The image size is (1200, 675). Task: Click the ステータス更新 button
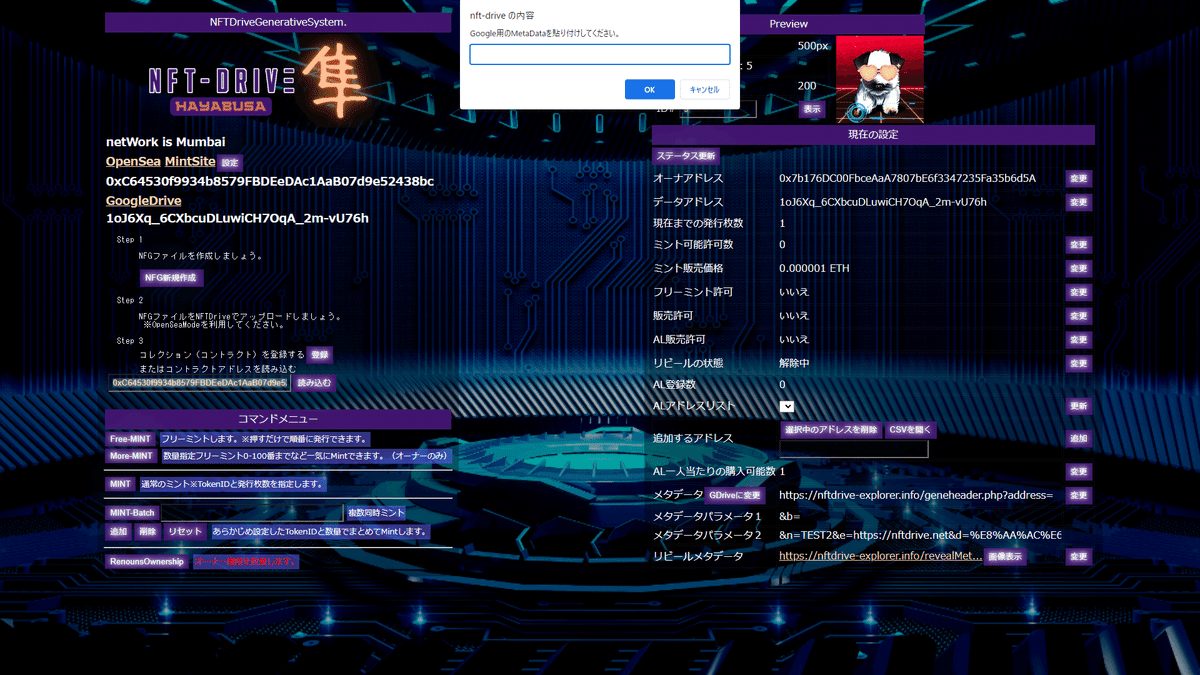pyautogui.click(x=685, y=156)
